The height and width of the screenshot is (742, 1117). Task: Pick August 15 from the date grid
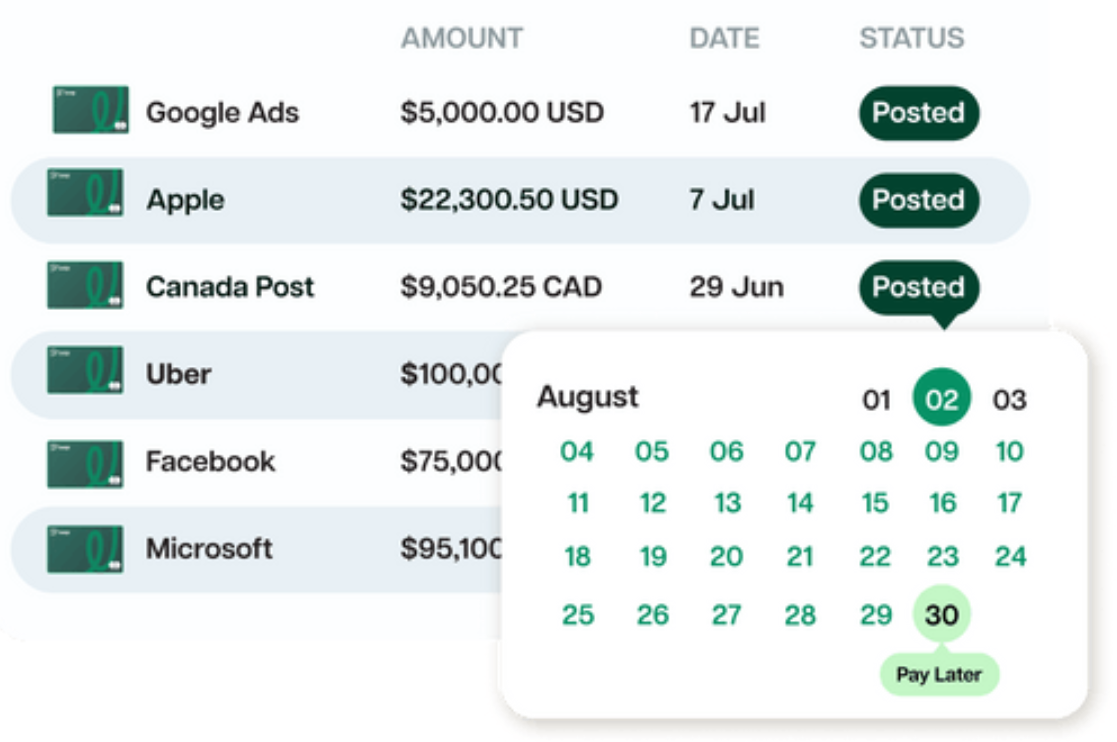click(875, 504)
